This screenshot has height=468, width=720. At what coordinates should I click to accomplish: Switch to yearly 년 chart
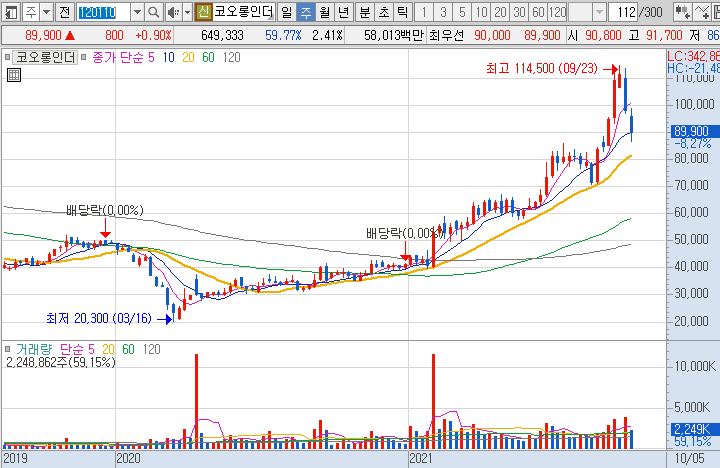(x=343, y=12)
